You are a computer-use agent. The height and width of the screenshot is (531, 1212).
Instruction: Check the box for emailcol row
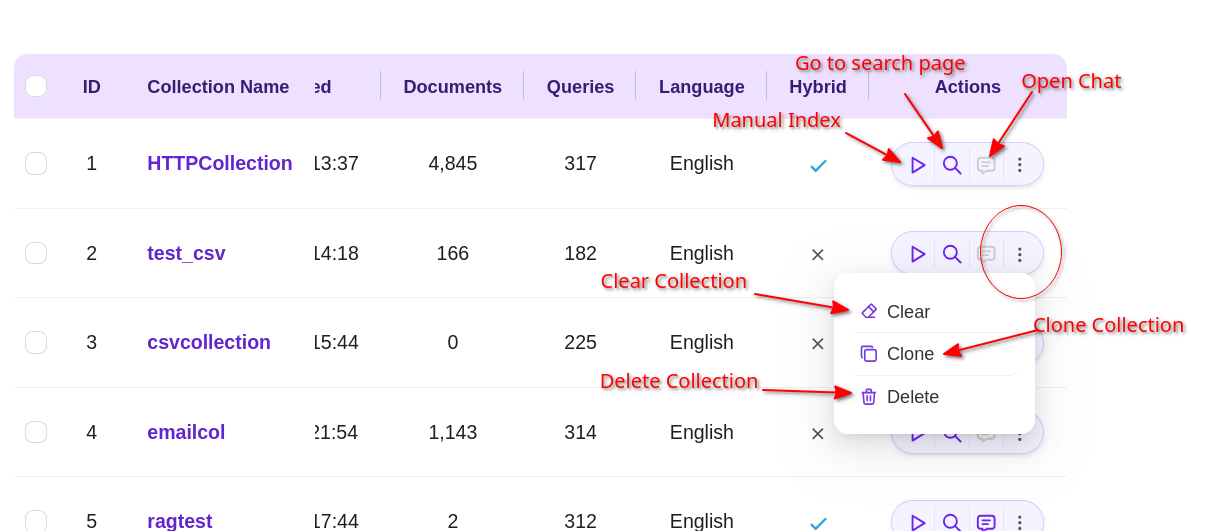click(36, 432)
